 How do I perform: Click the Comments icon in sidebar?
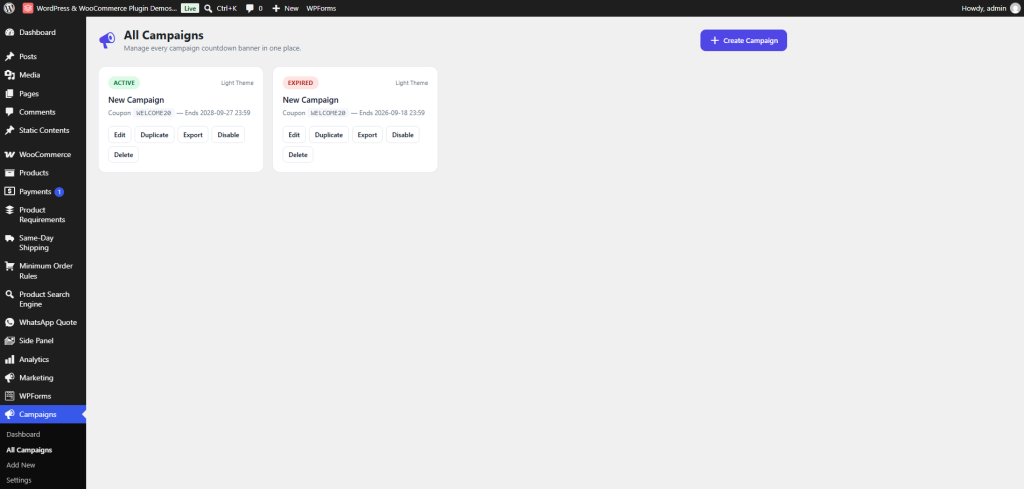coord(9,112)
